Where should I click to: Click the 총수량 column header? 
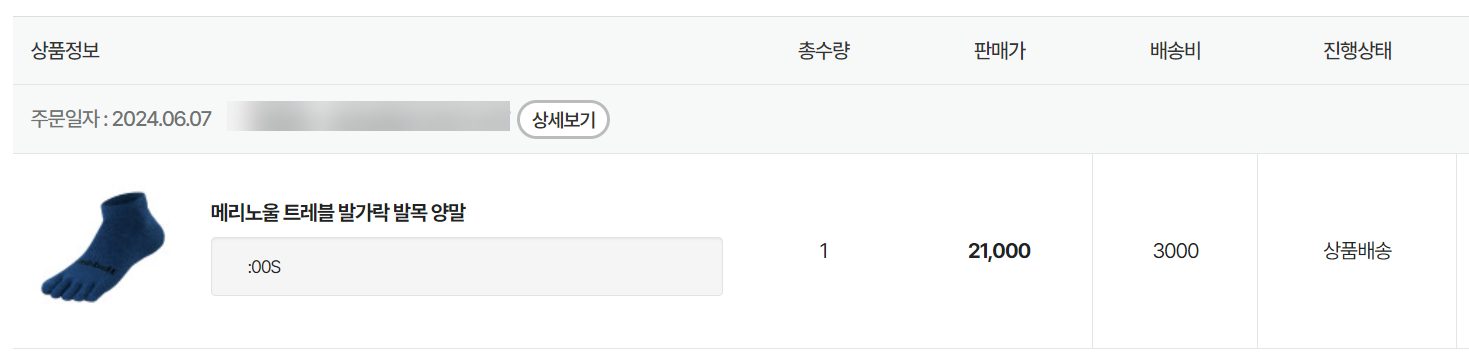[824, 51]
